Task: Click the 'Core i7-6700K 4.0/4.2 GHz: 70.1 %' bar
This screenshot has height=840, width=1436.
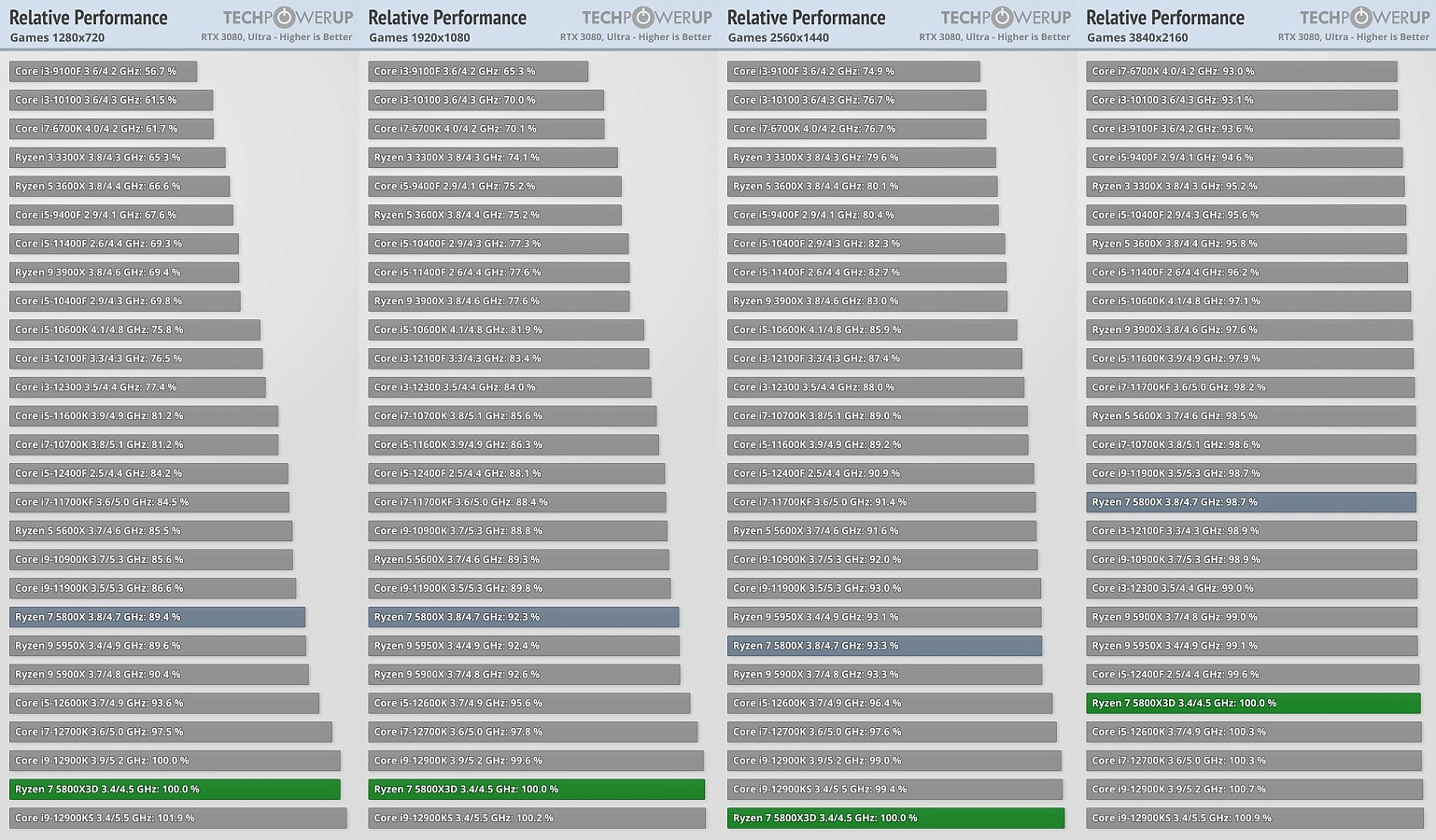Action: [x=486, y=129]
